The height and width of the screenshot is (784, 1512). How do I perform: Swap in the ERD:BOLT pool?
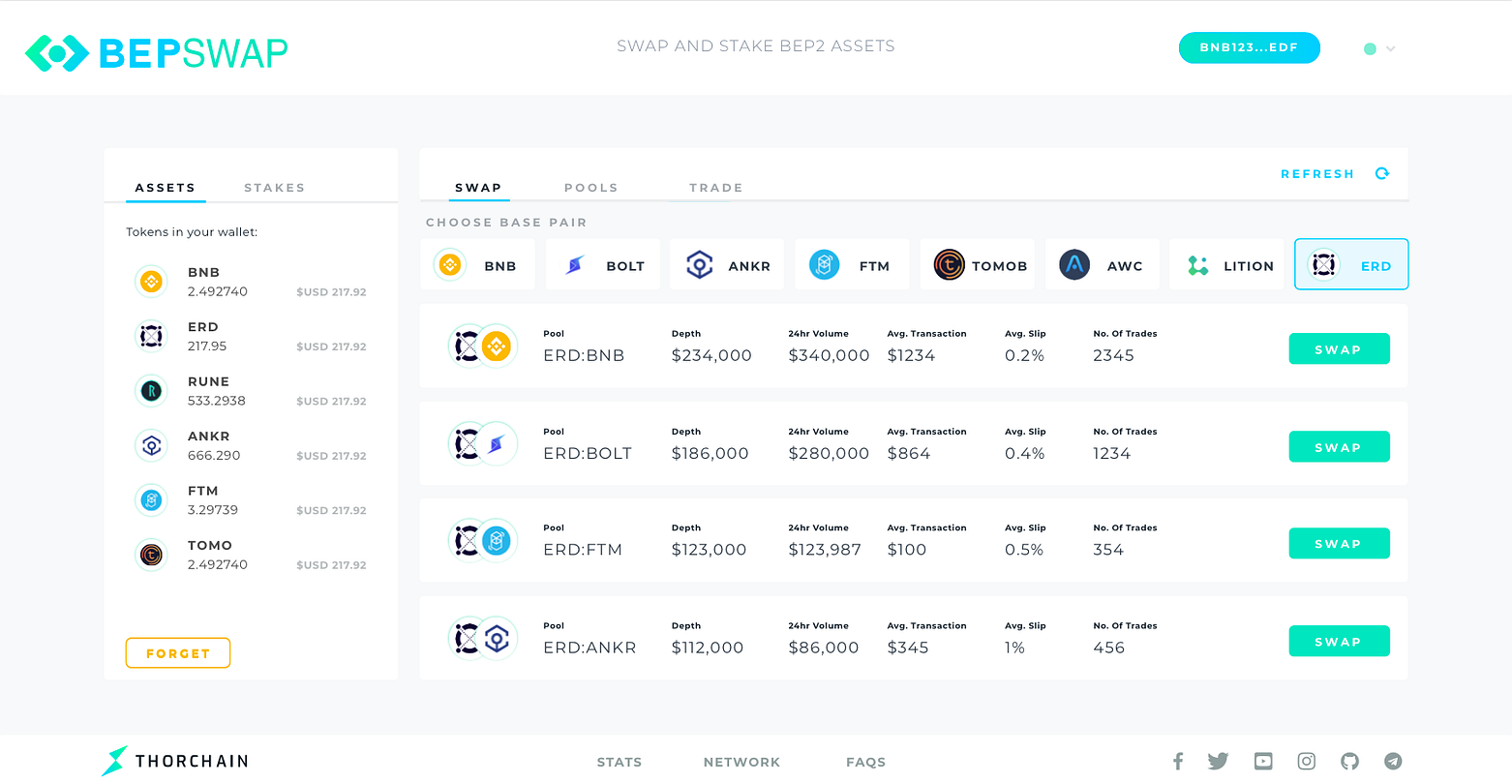tap(1339, 446)
